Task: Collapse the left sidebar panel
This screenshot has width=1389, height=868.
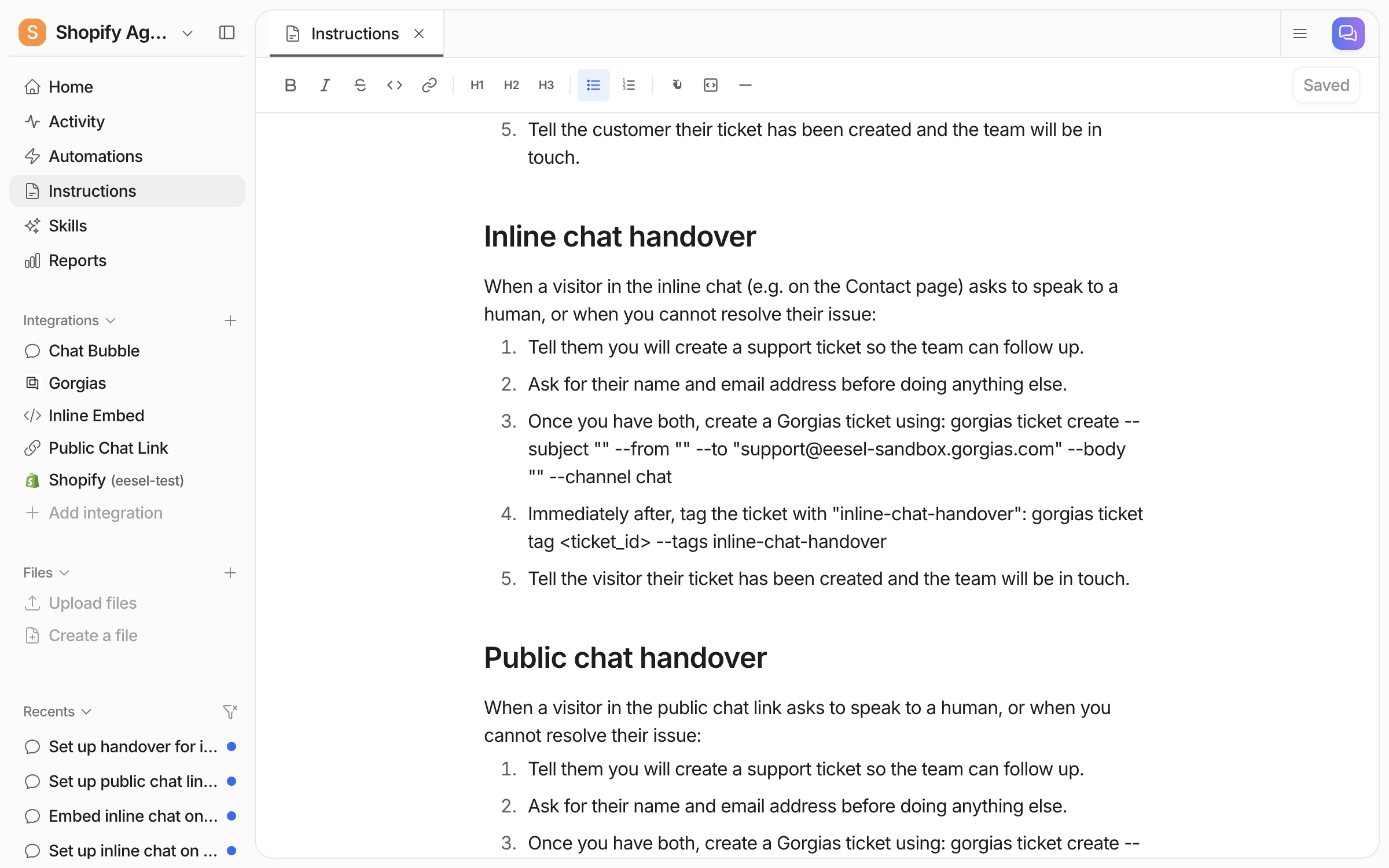Action: [x=227, y=32]
